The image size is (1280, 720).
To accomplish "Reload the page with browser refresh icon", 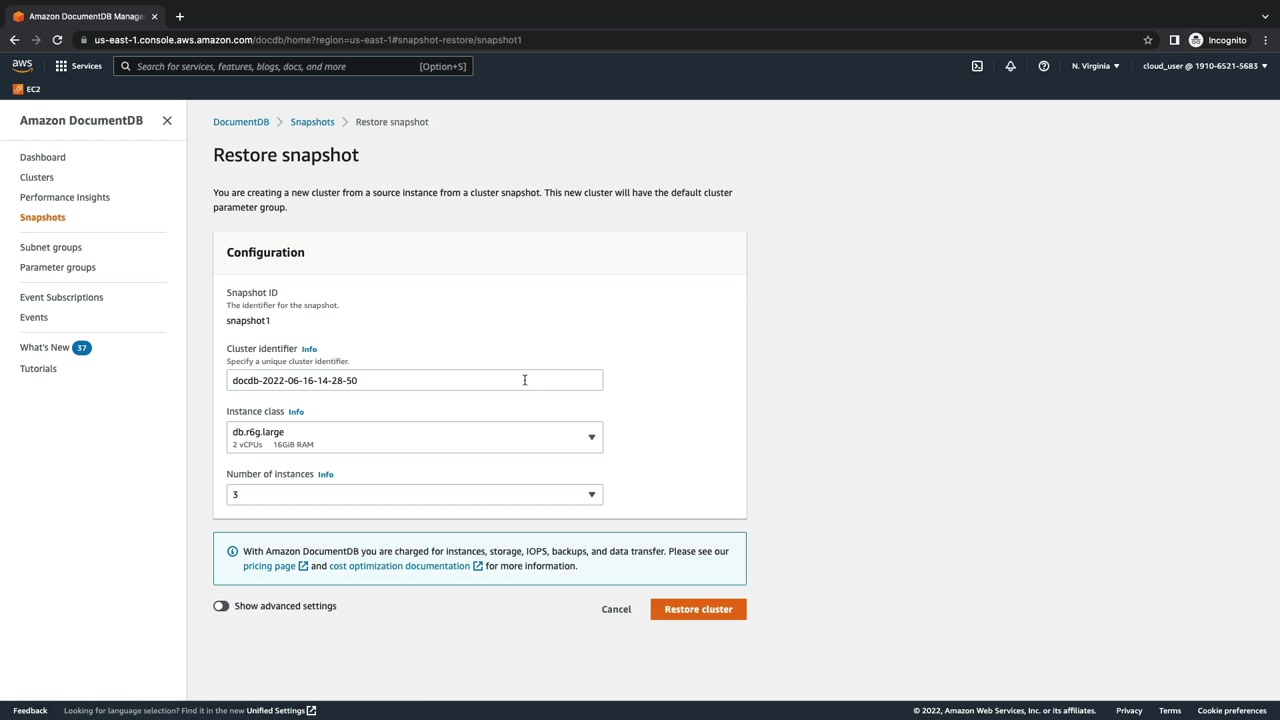I will (57, 40).
